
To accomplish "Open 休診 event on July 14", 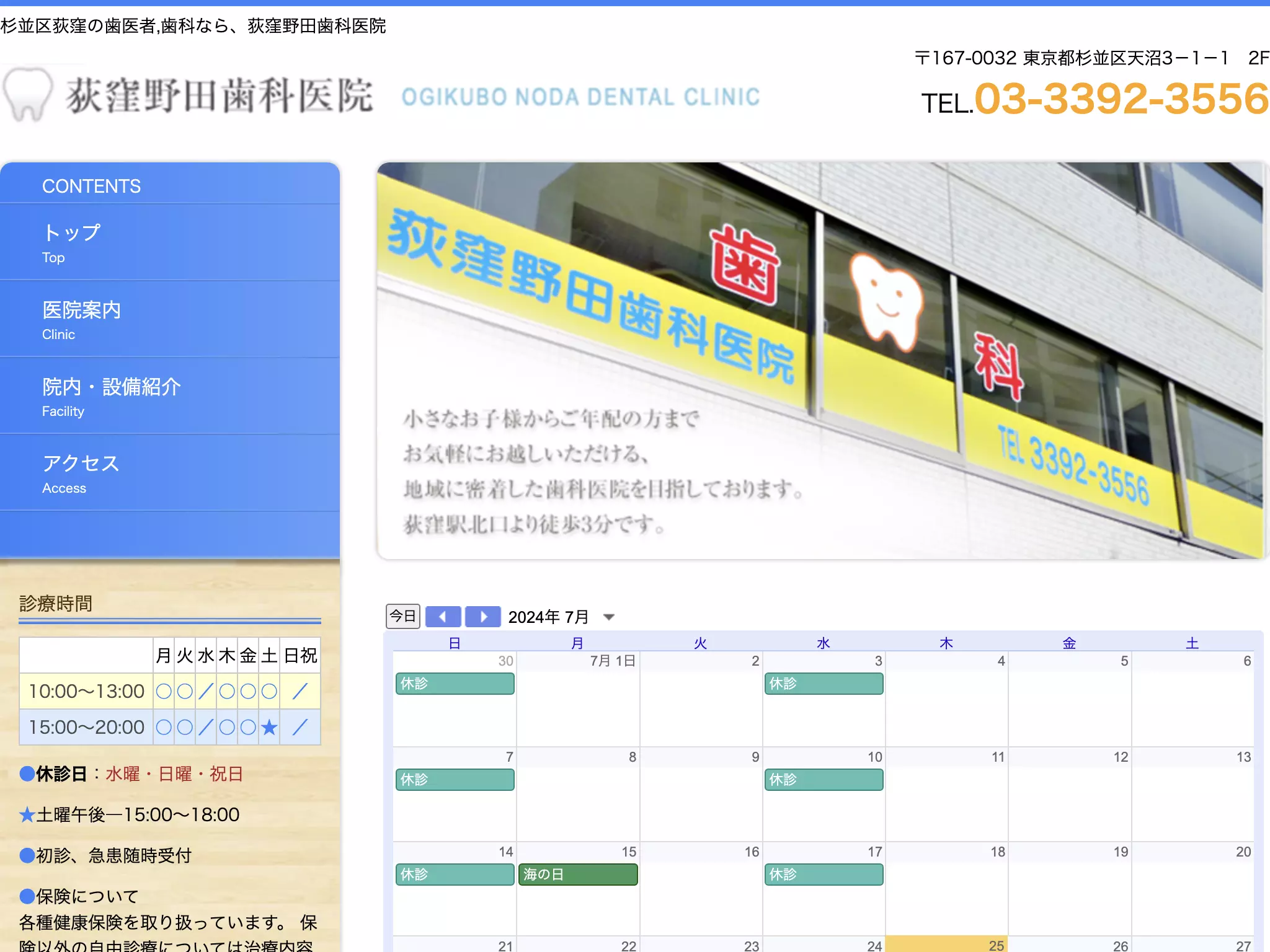I will 455,875.
